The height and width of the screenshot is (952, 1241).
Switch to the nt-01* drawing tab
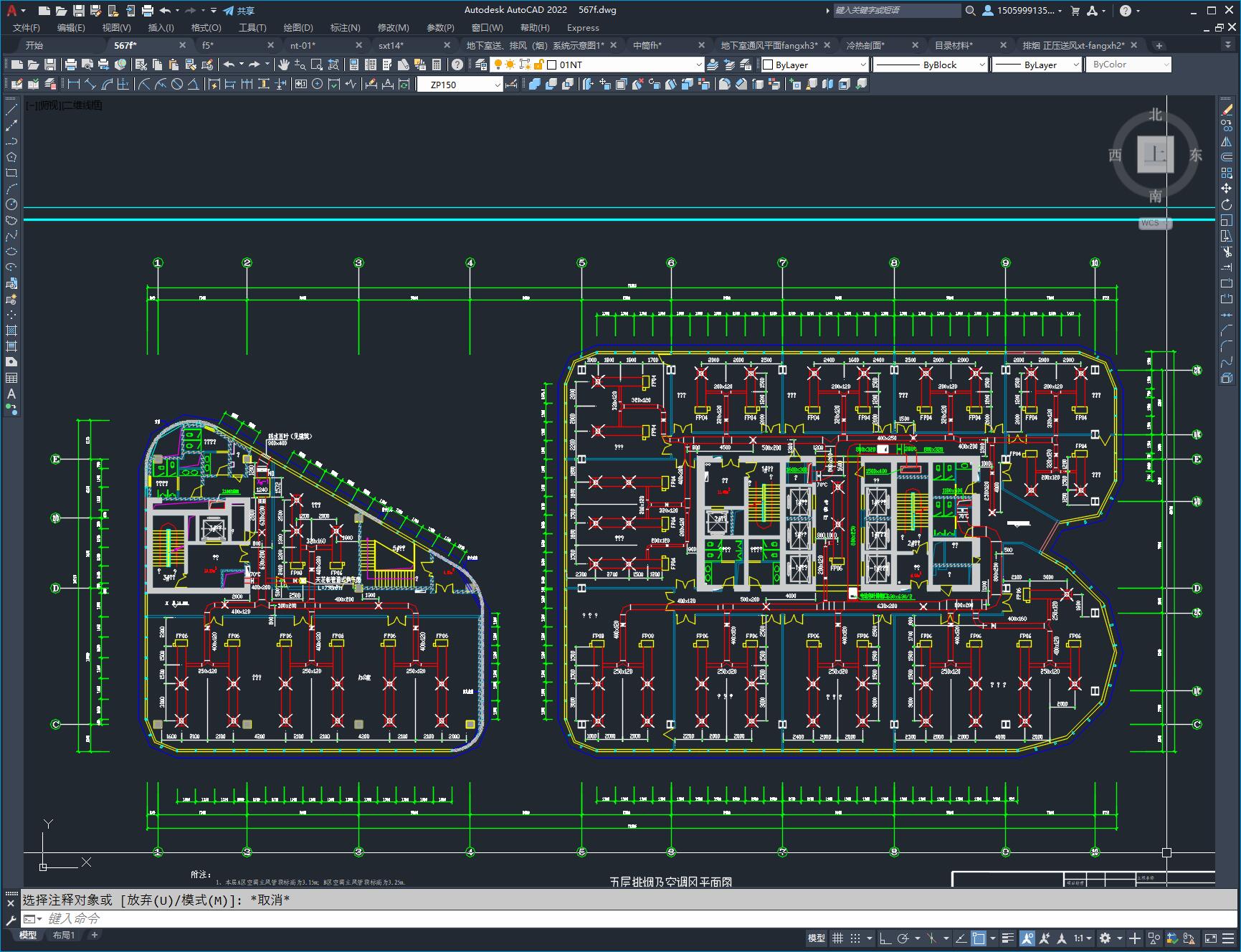(303, 45)
